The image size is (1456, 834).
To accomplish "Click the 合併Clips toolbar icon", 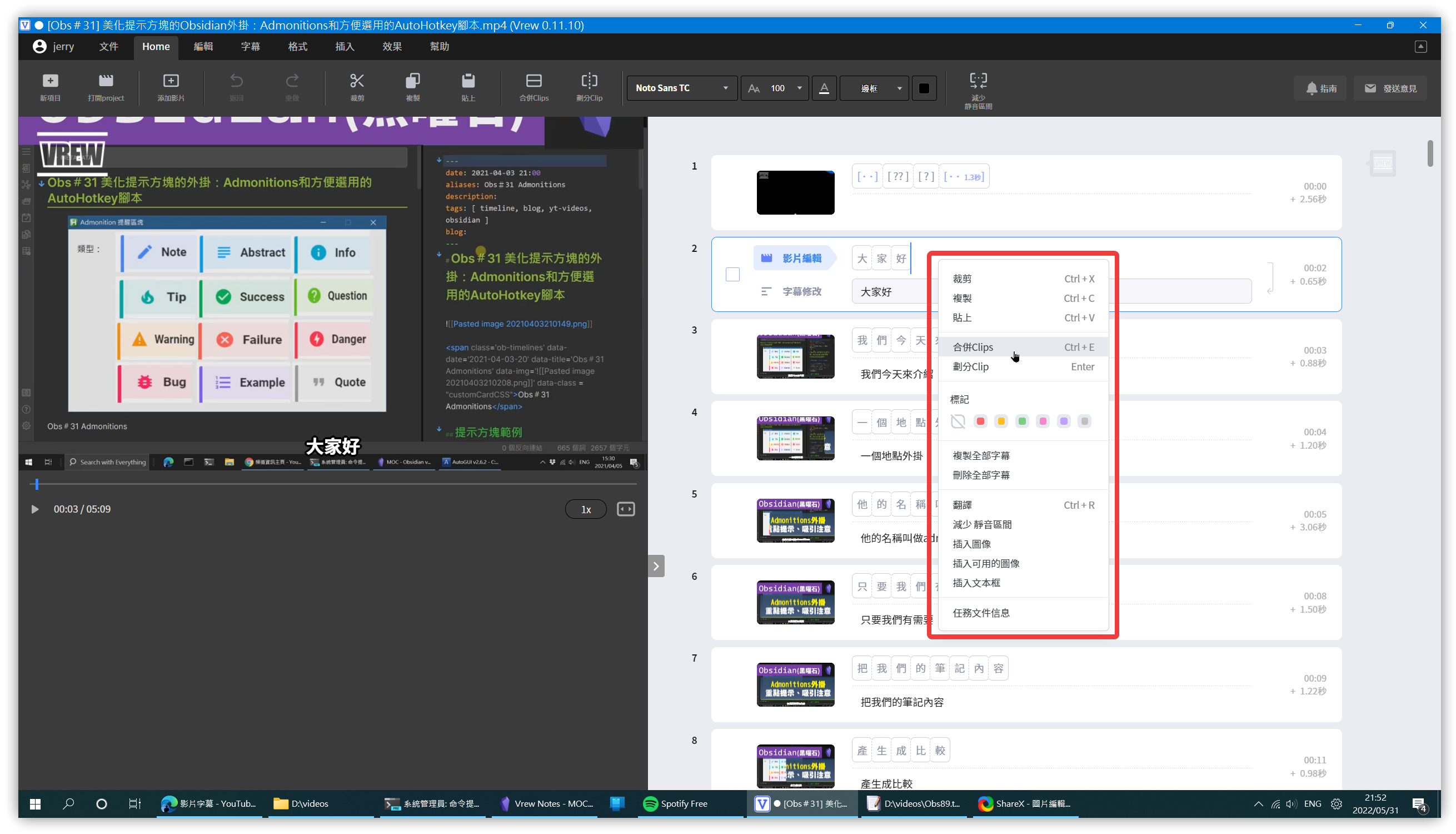I will click(533, 81).
